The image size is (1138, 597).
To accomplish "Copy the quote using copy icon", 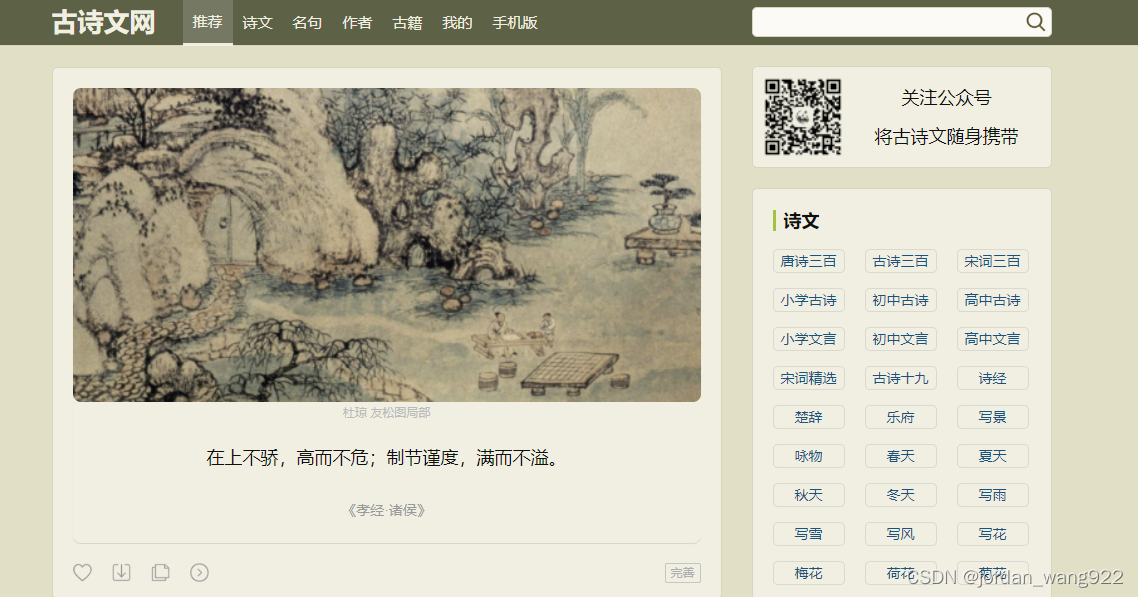I will click(x=160, y=572).
